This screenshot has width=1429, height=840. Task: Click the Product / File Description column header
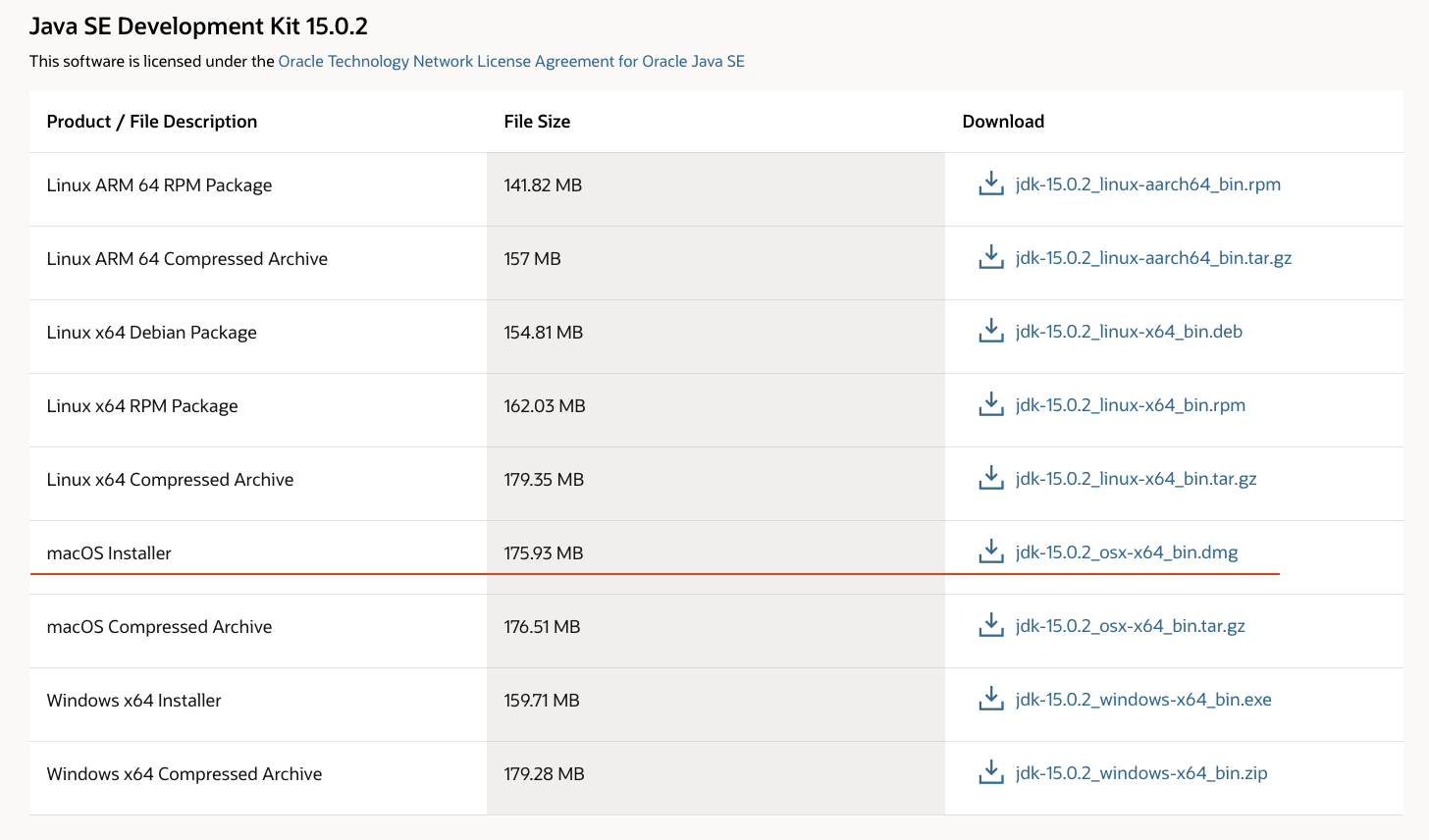pos(152,122)
